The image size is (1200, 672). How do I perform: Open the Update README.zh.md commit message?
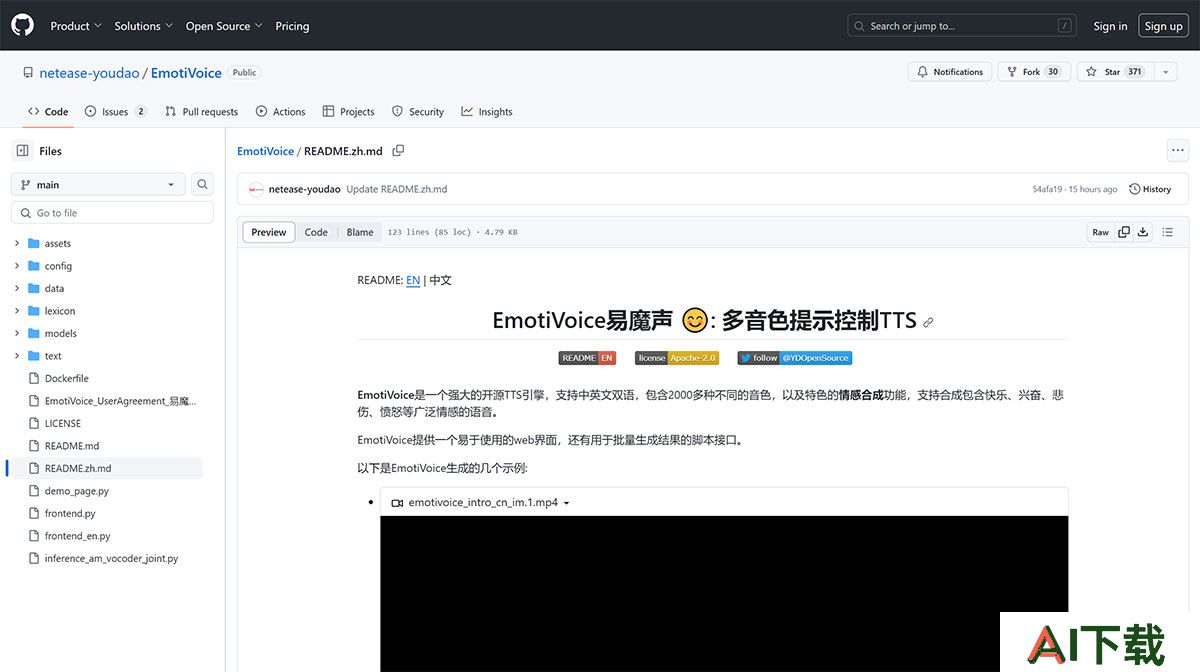tap(396, 189)
